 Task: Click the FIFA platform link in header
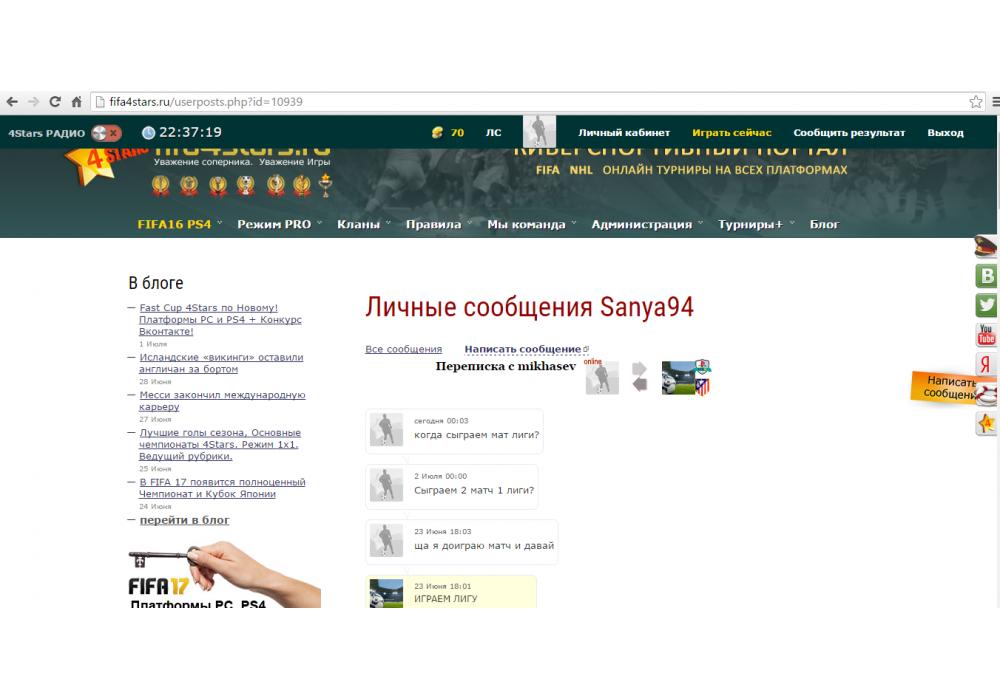coord(547,170)
